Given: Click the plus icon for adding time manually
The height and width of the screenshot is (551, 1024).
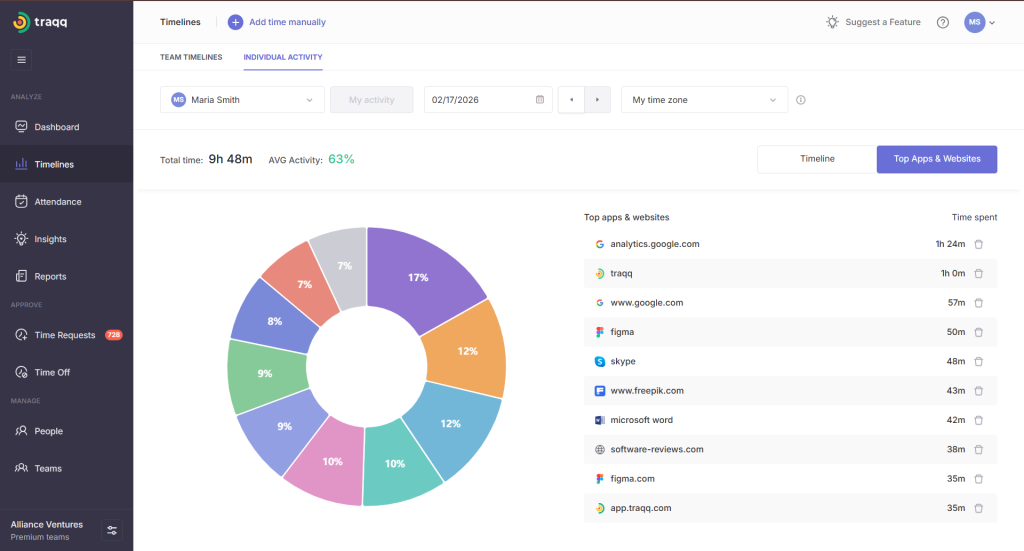Looking at the screenshot, I should (x=235, y=22).
